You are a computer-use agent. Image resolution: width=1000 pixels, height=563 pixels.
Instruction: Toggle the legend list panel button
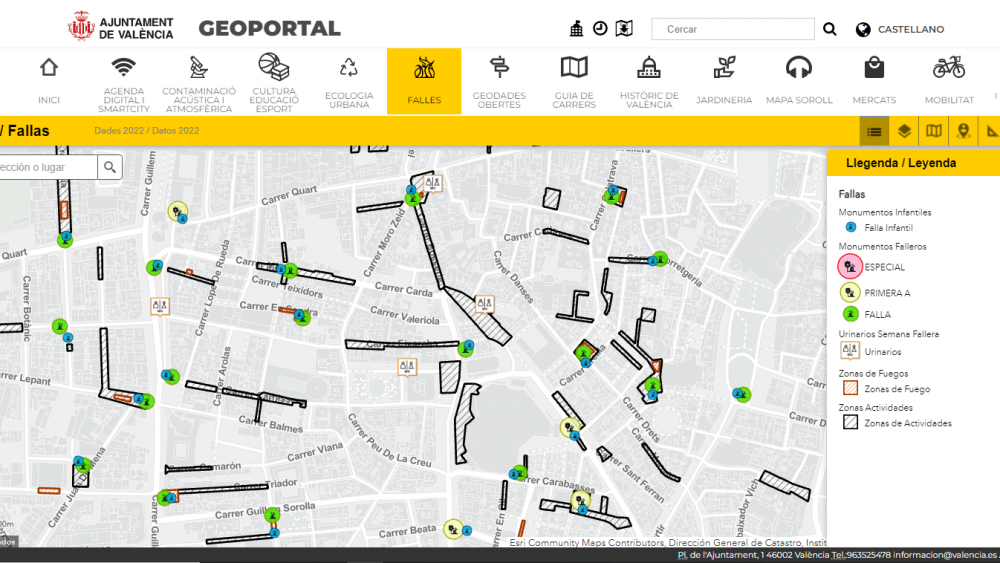pos(874,131)
